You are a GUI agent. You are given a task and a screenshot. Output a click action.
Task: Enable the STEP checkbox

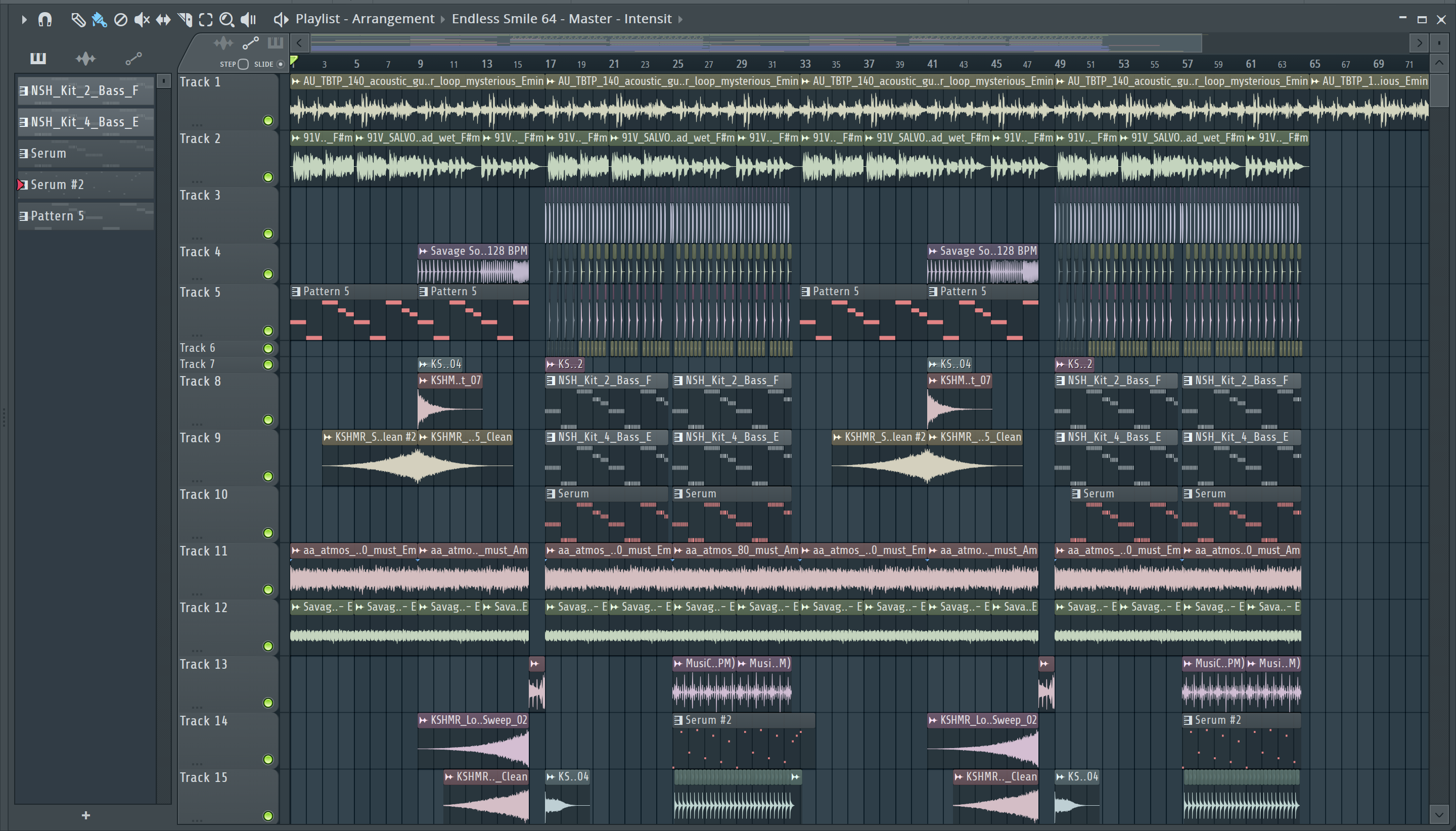(x=243, y=64)
